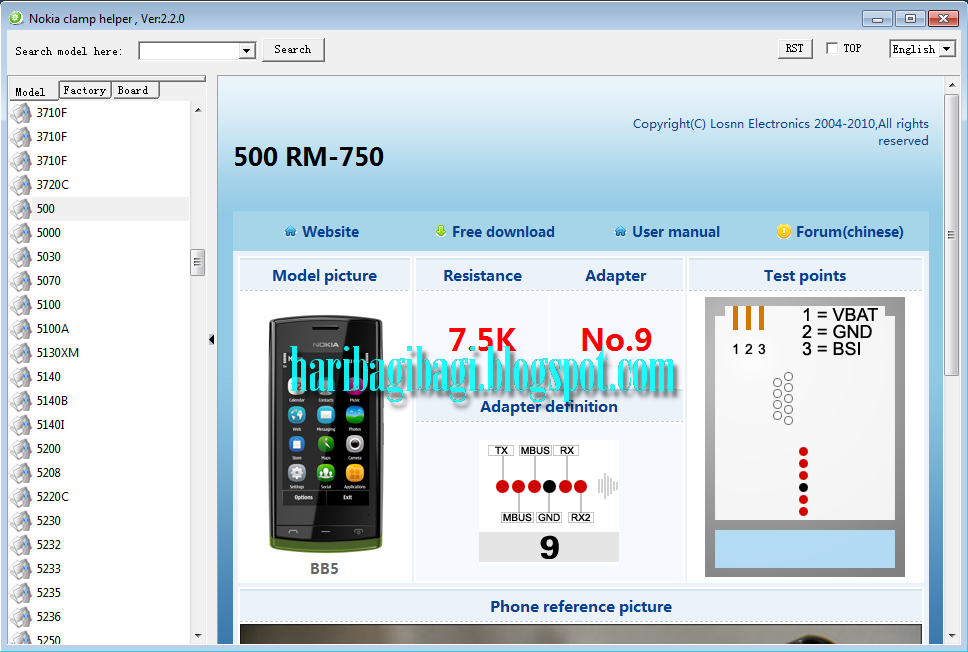Click the phone icon beside model 5220C
Screen dimensions: 968x652
point(21,496)
